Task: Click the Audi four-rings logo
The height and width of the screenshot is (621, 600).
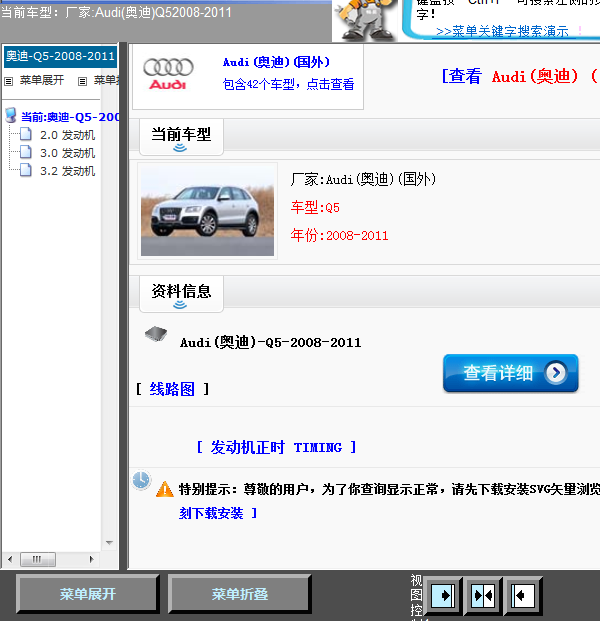Action: pyautogui.click(x=168, y=74)
